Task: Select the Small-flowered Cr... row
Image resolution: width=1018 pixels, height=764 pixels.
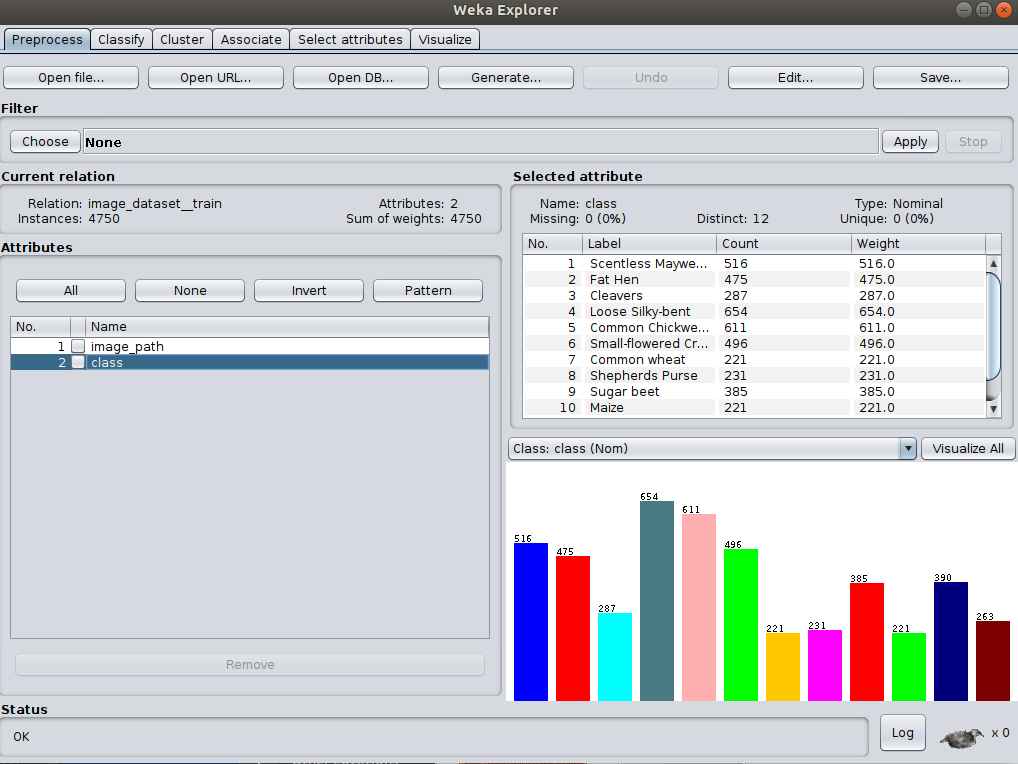Action: click(x=754, y=343)
